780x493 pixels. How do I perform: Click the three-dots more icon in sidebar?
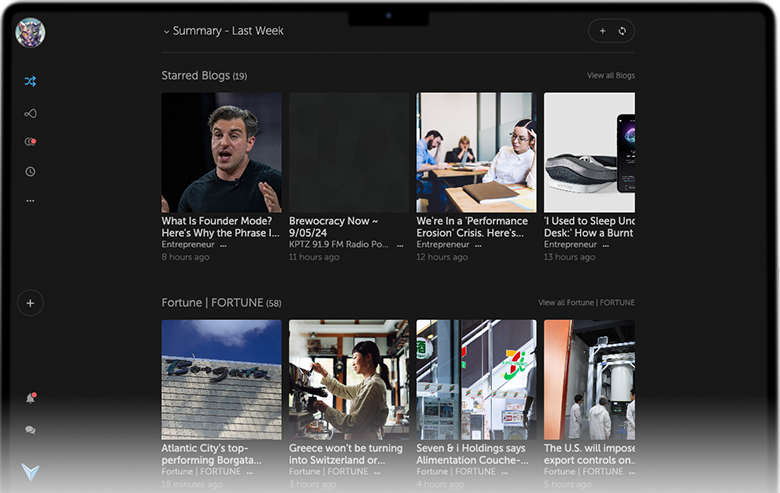[30, 201]
